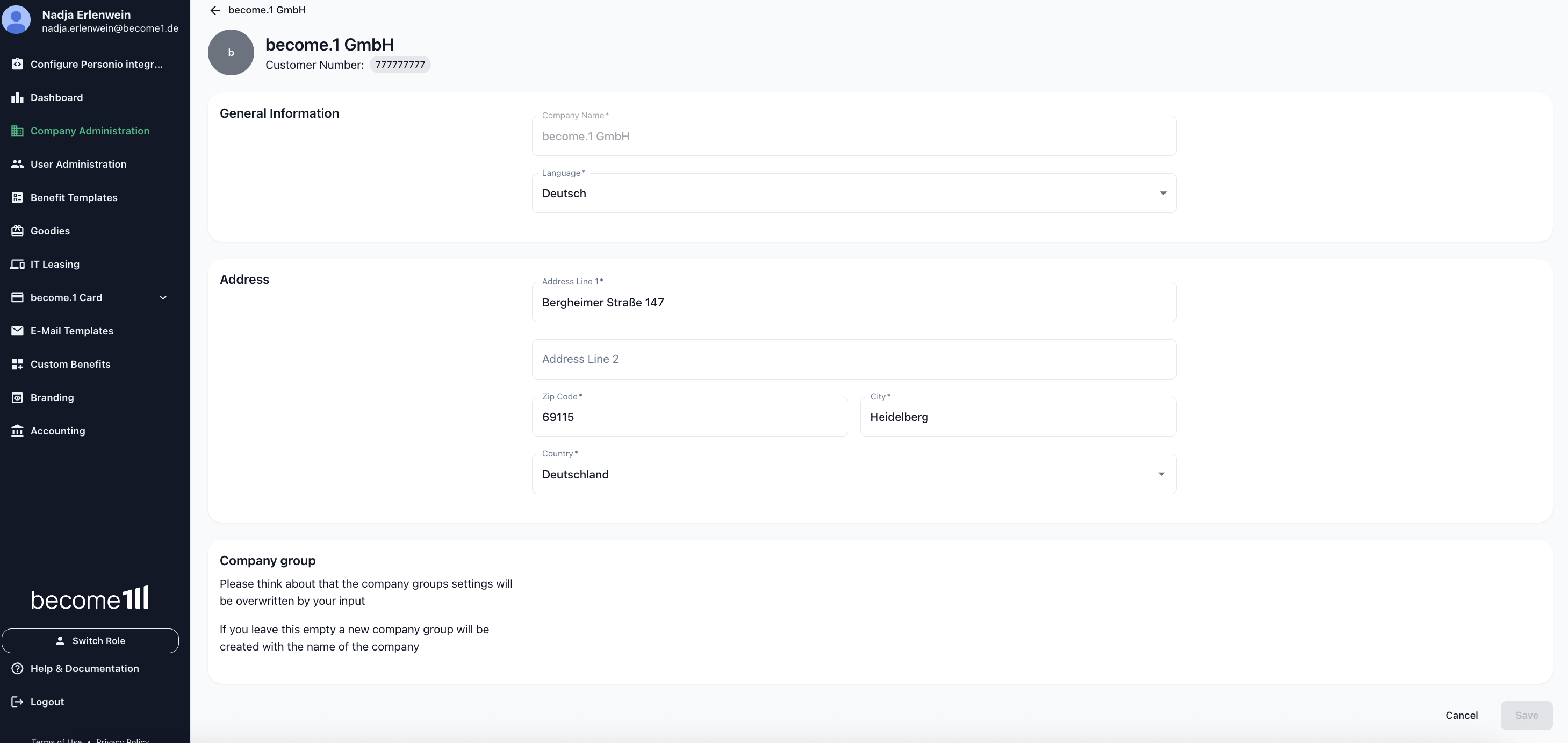Go to User Administration in sidebar
The width and height of the screenshot is (1568, 743).
pos(78,165)
